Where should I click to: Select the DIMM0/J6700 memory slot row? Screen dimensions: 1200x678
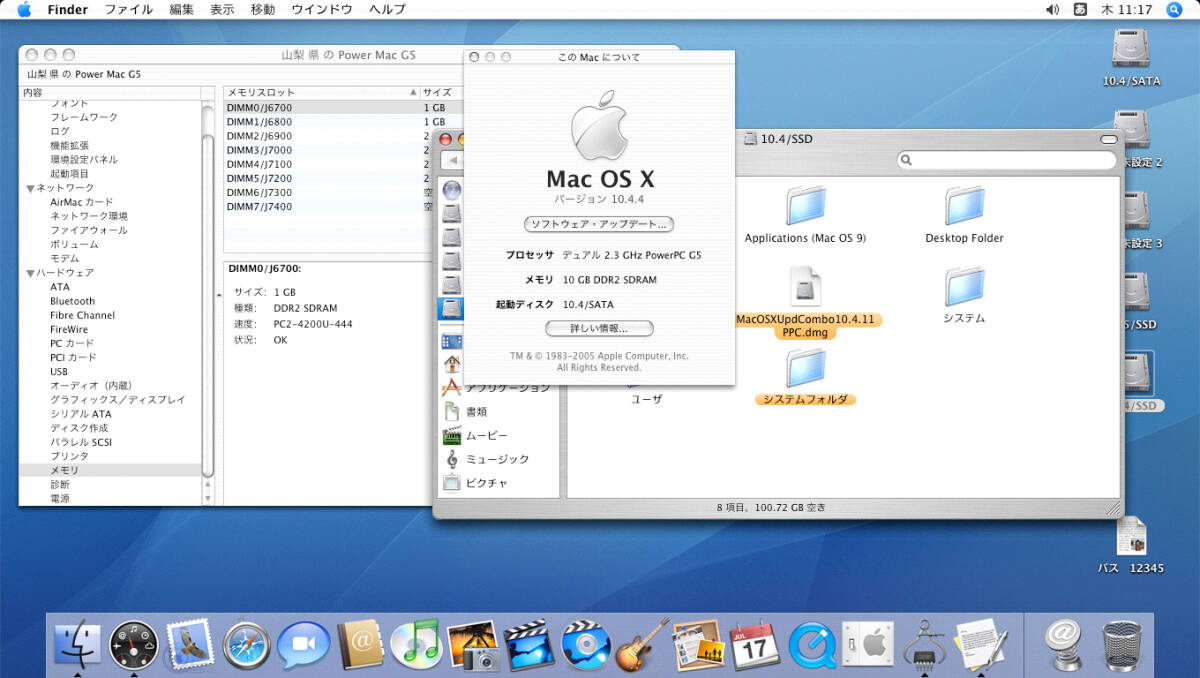pos(340,107)
